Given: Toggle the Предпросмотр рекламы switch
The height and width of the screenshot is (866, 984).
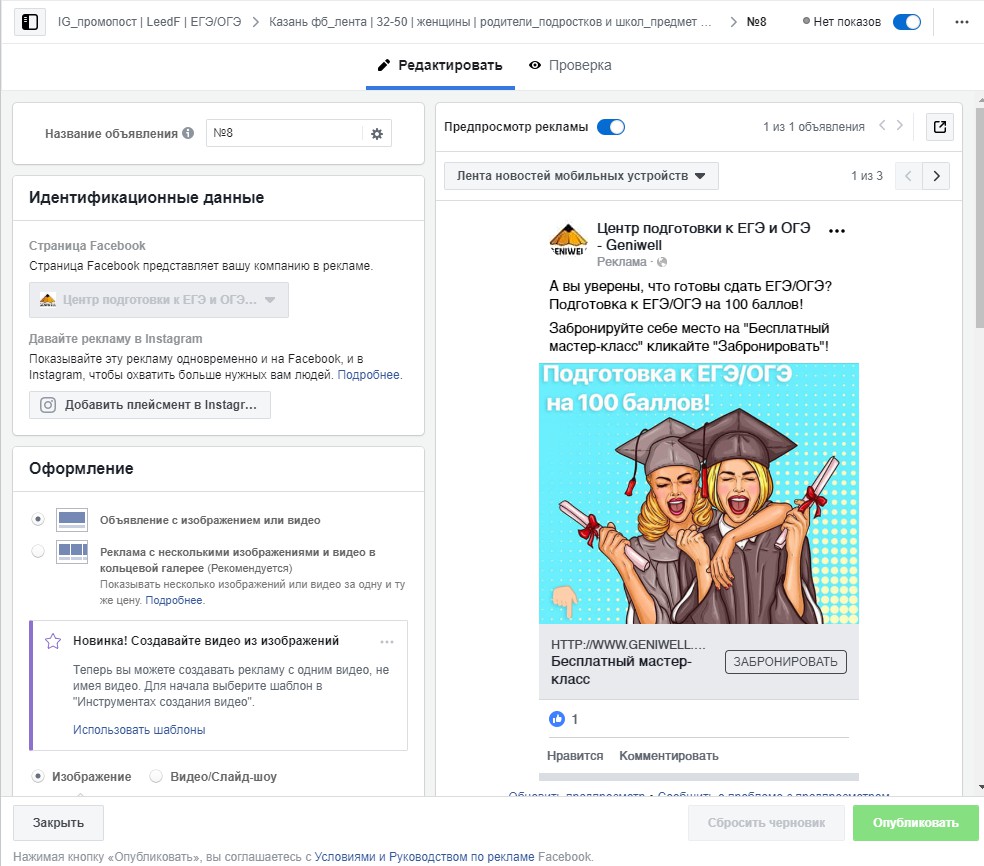Looking at the screenshot, I should pos(610,127).
